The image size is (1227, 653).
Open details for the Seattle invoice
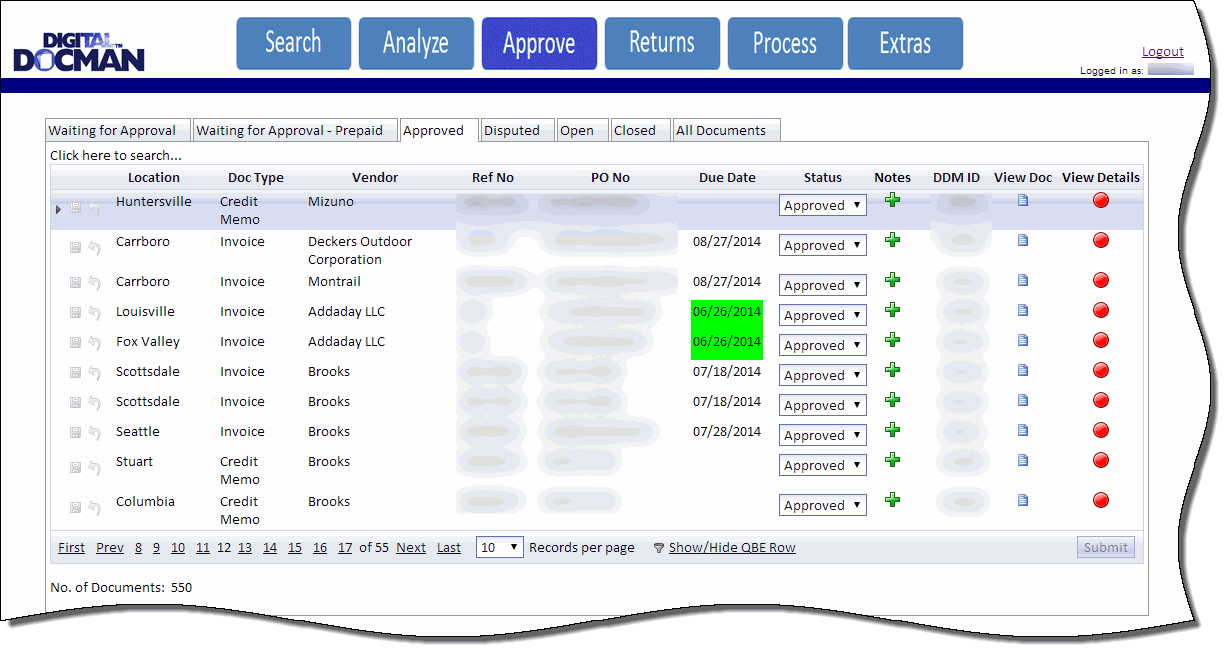[x=1101, y=430]
